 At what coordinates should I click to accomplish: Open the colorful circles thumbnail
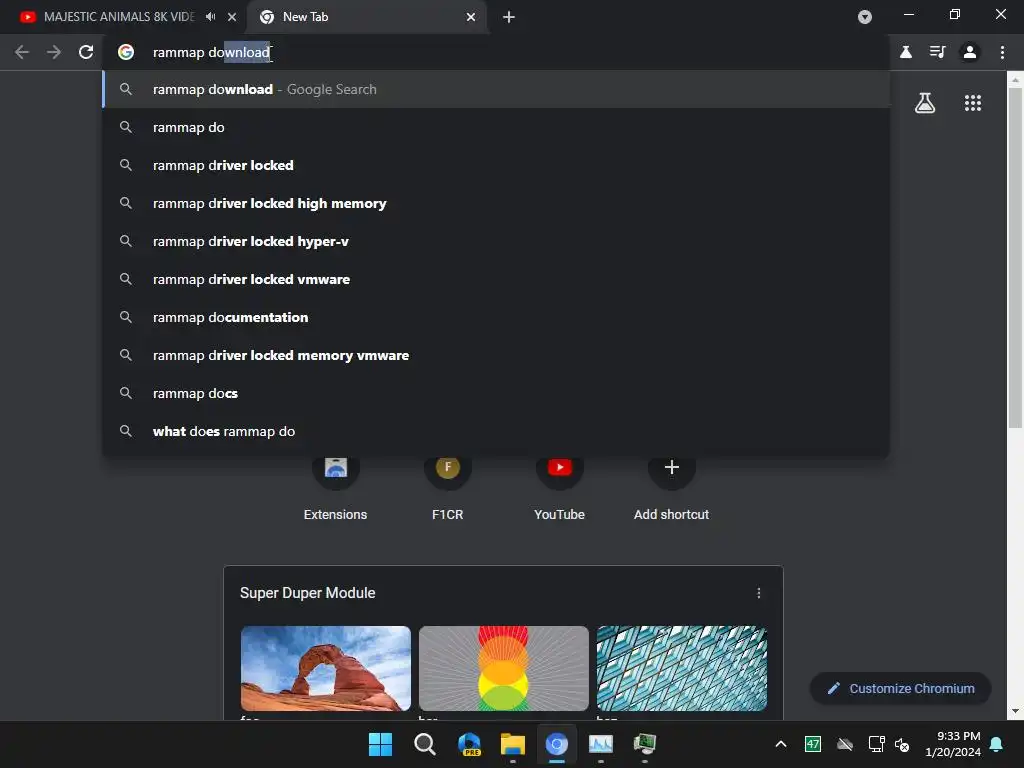504,668
